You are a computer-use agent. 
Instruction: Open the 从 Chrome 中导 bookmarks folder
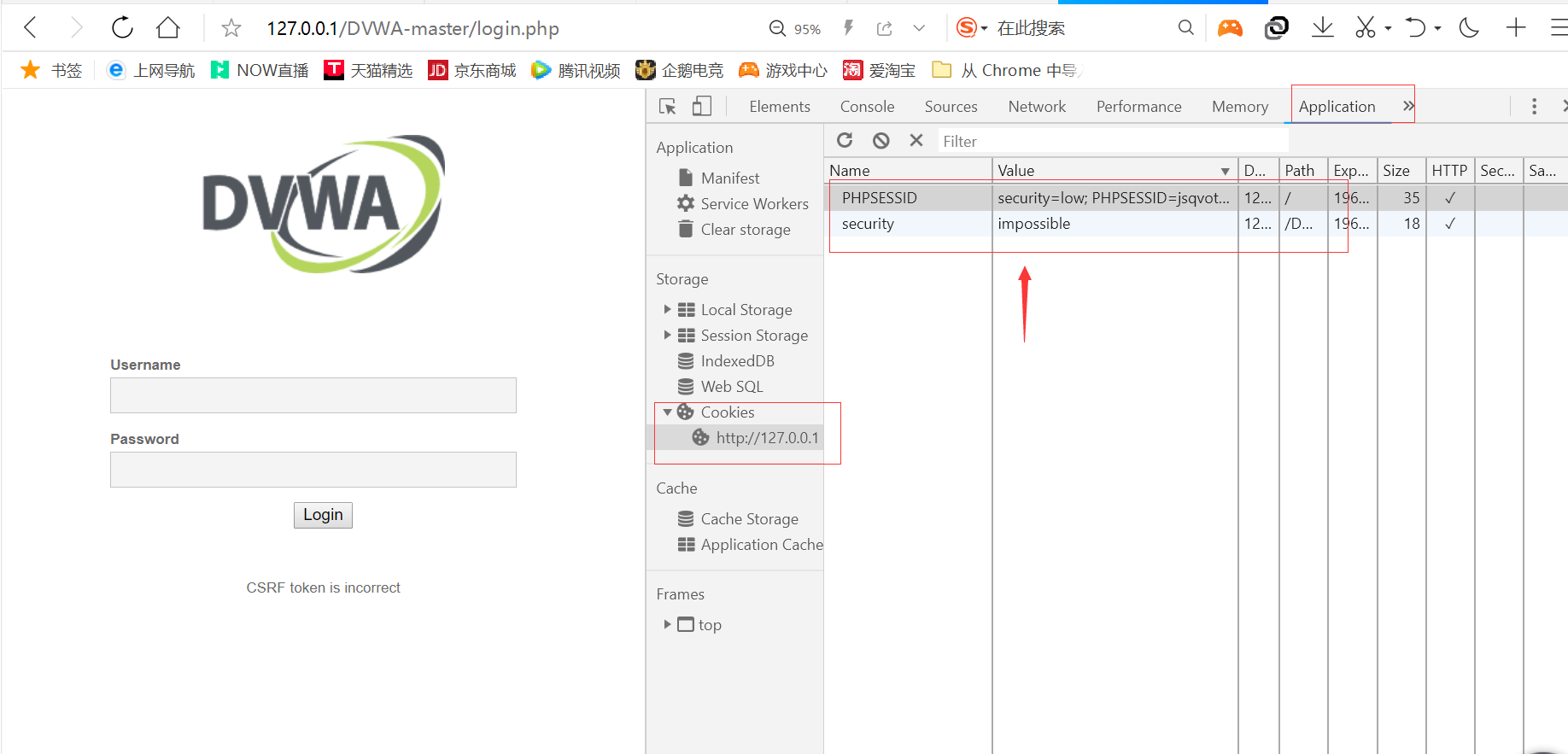pyautogui.click(x=1006, y=70)
